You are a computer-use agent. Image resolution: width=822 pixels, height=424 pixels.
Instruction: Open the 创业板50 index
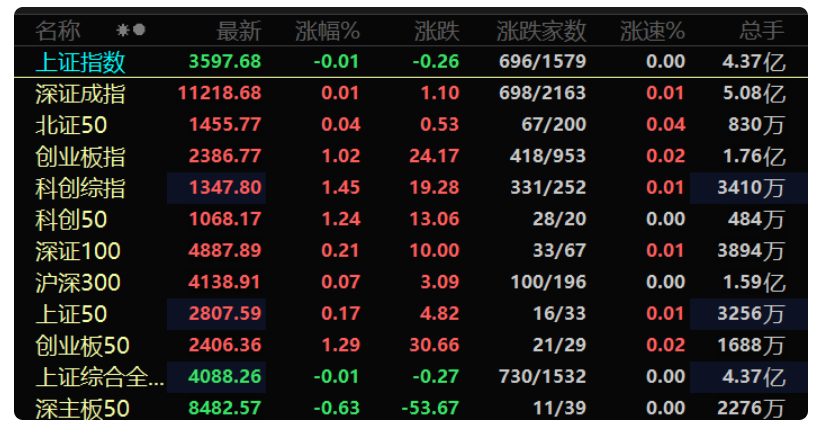click(x=82, y=345)
